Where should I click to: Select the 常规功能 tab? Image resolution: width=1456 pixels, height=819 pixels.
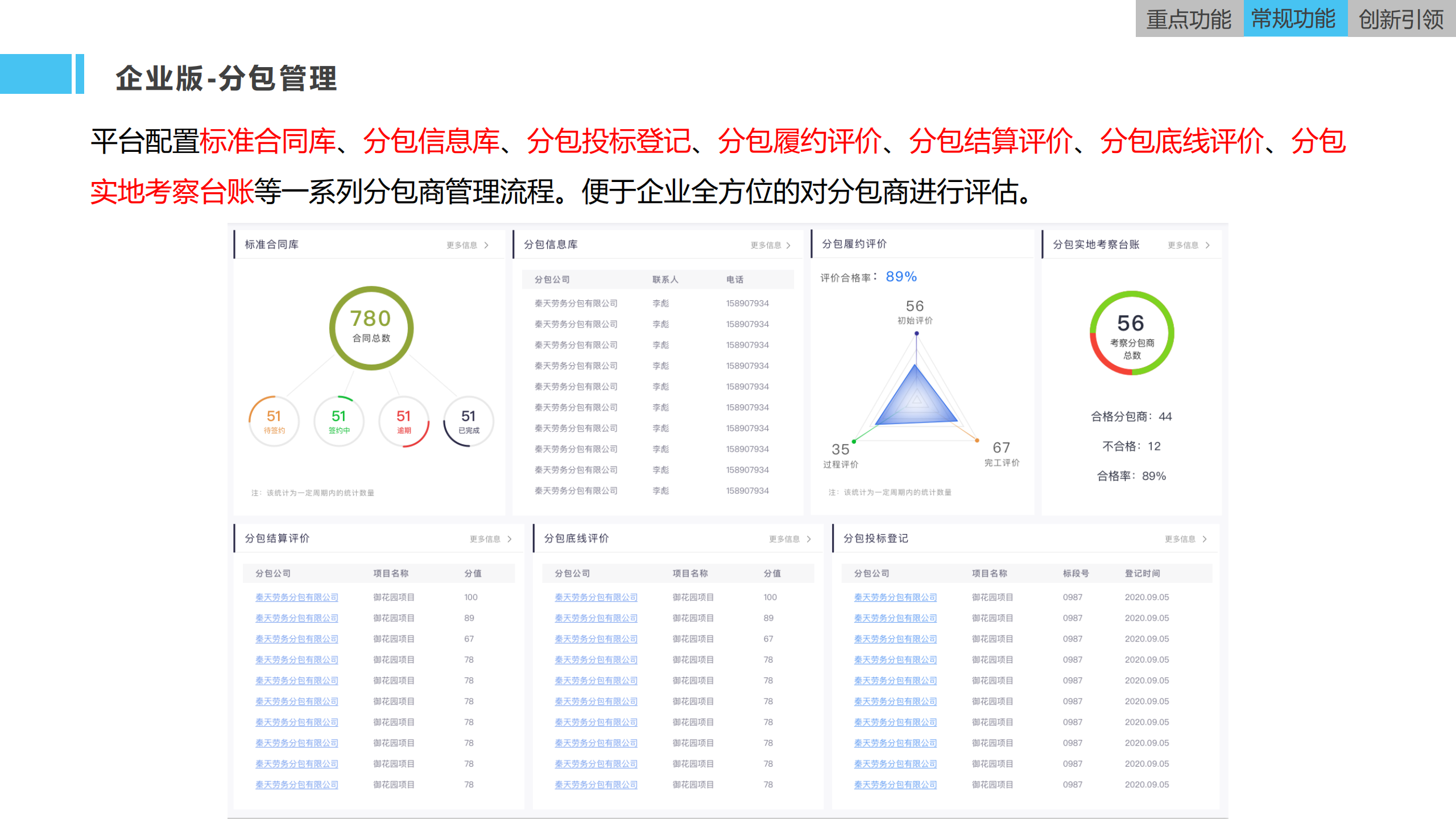1295,19
